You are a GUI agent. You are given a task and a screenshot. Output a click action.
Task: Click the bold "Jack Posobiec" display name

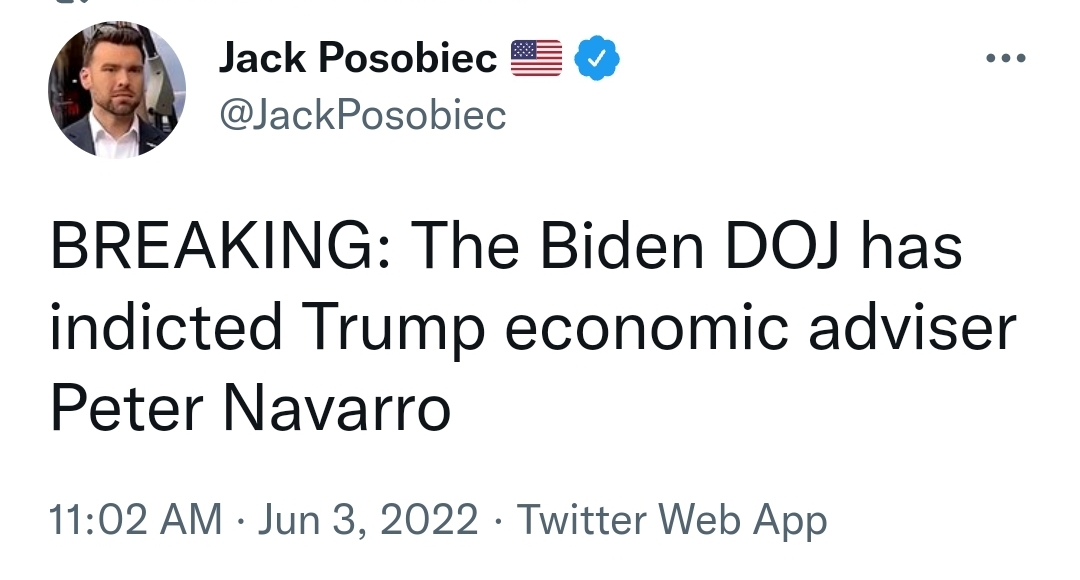[357, 57]
